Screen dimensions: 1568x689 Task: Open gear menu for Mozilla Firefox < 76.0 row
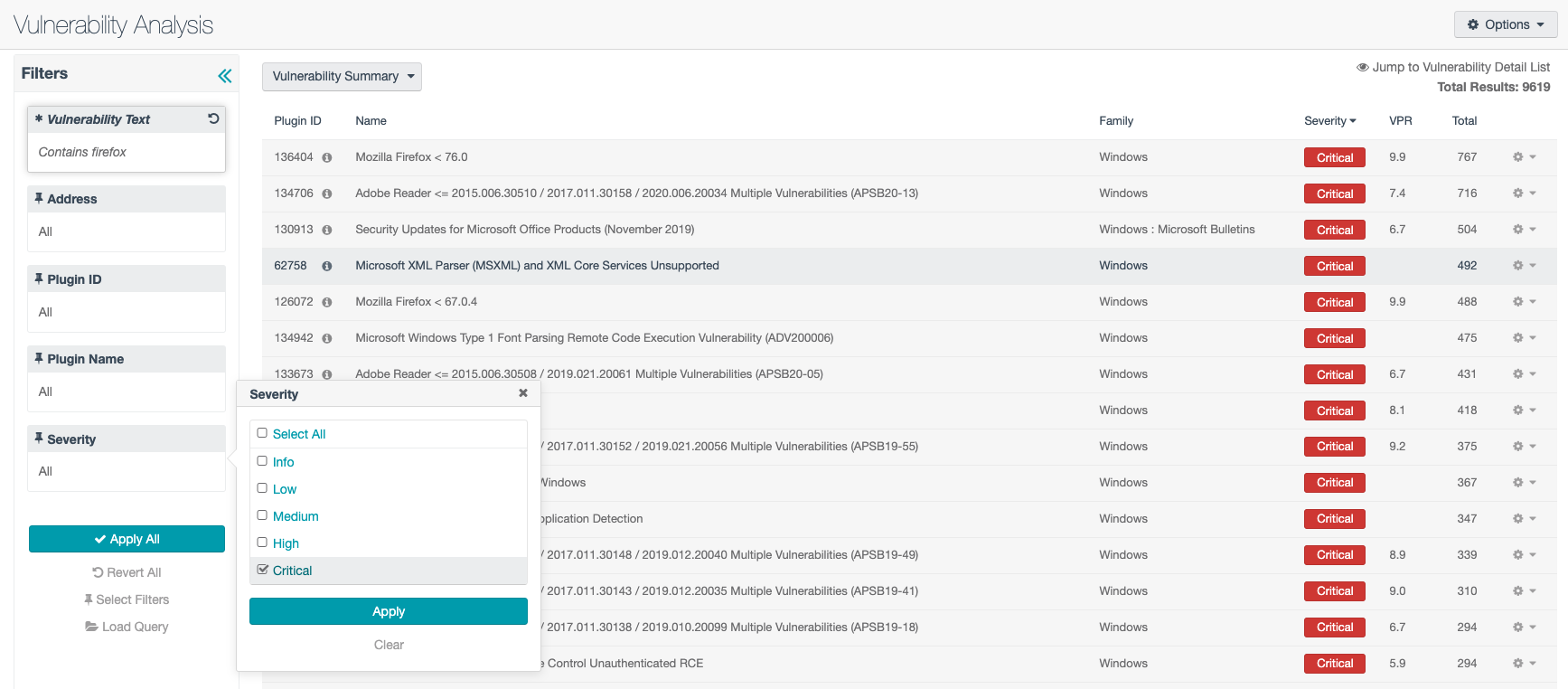point(1524,157)
